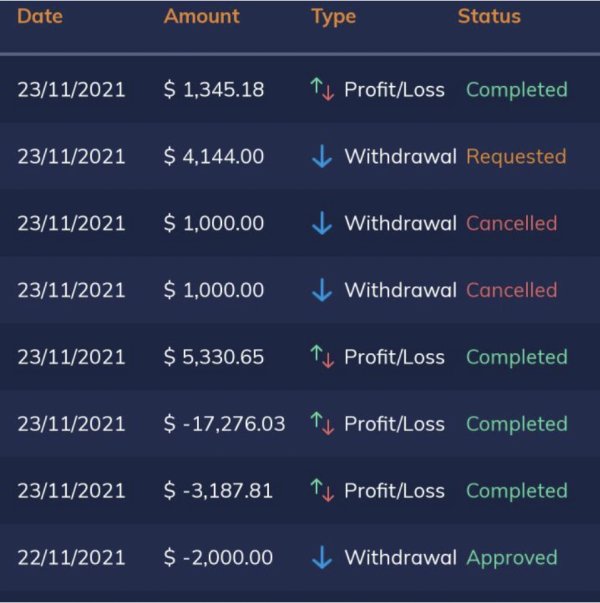Sort by the Amount column header
The height and width of the screenshot is (603, 600).
coord(202,17)
